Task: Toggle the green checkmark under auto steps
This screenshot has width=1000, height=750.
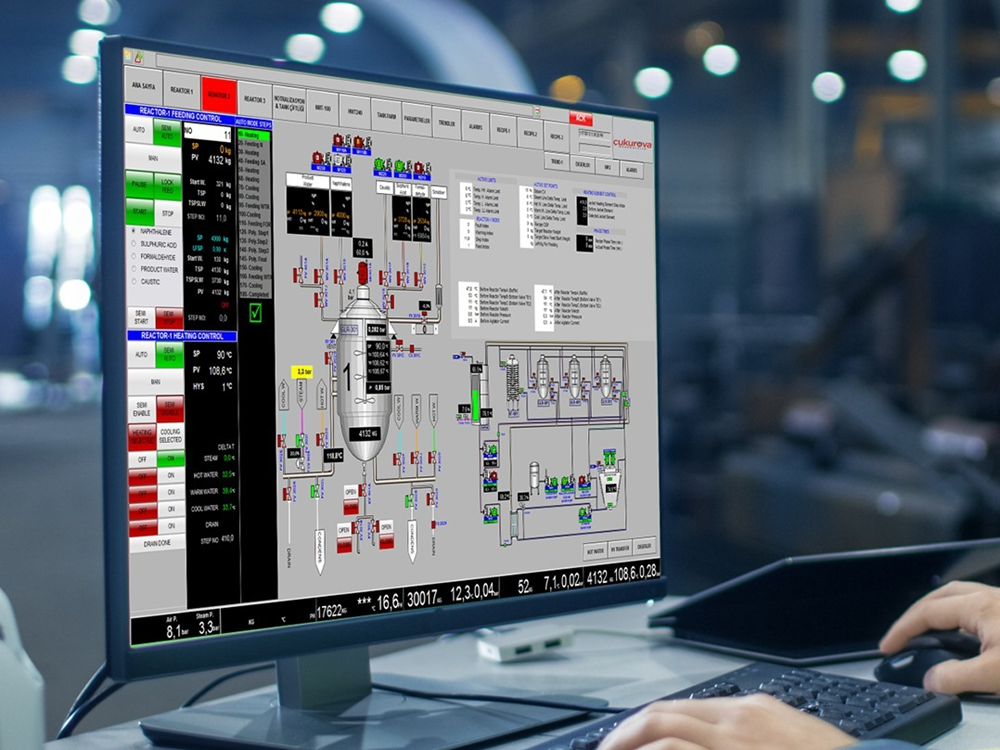Action: click(x=253, y=313)
